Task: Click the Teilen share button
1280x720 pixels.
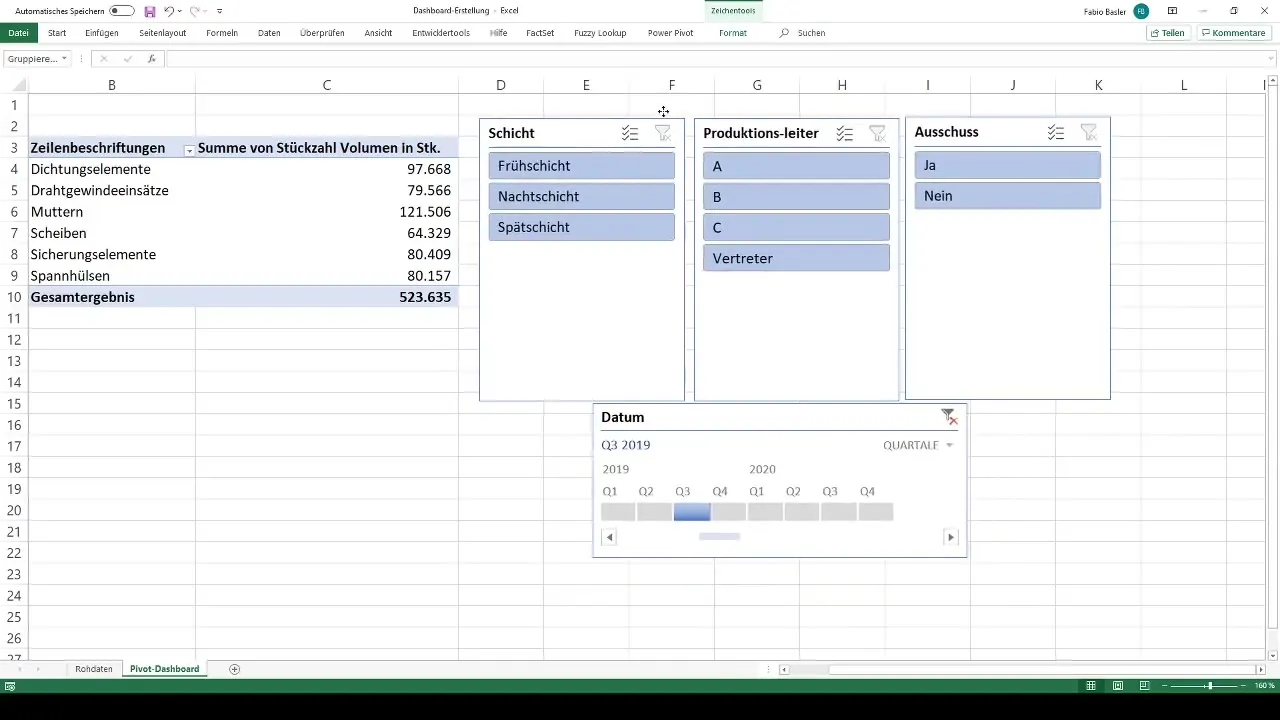Action: [1168, 33]
